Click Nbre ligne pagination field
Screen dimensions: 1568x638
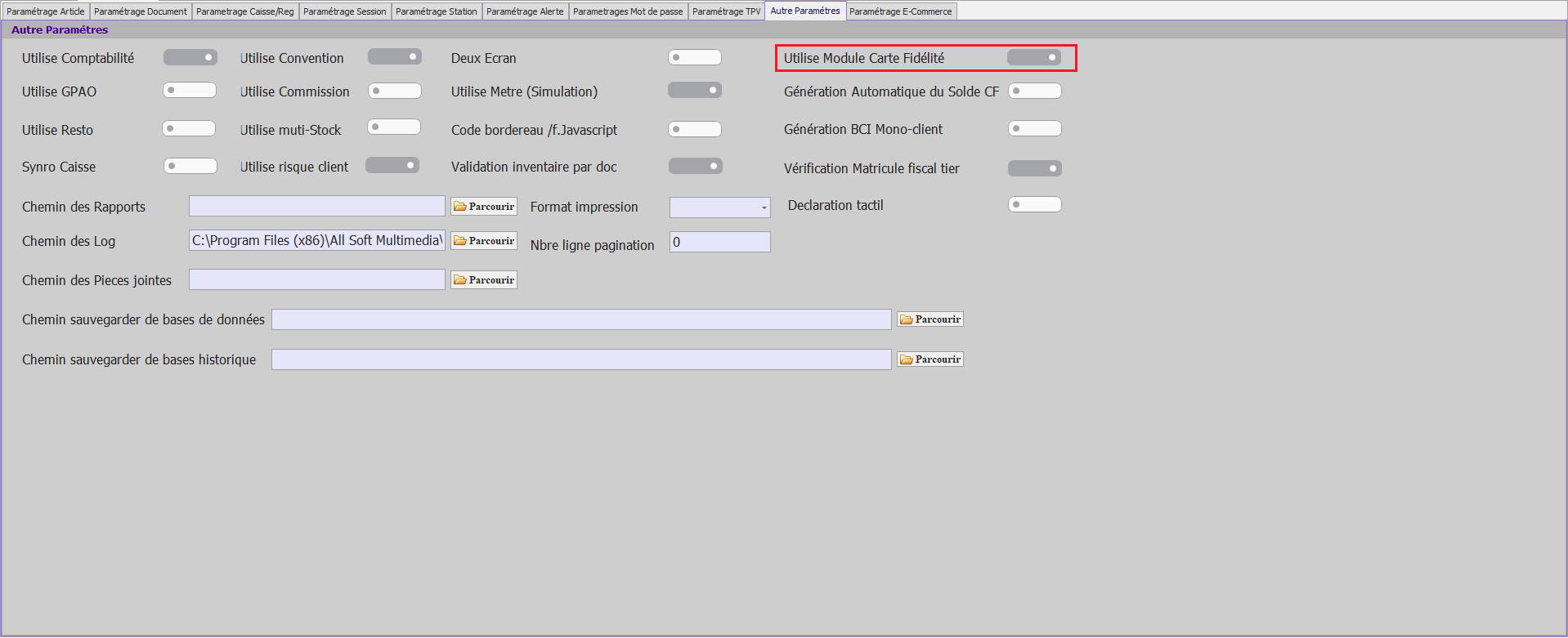pyautogui.click(x=720, y=242)
